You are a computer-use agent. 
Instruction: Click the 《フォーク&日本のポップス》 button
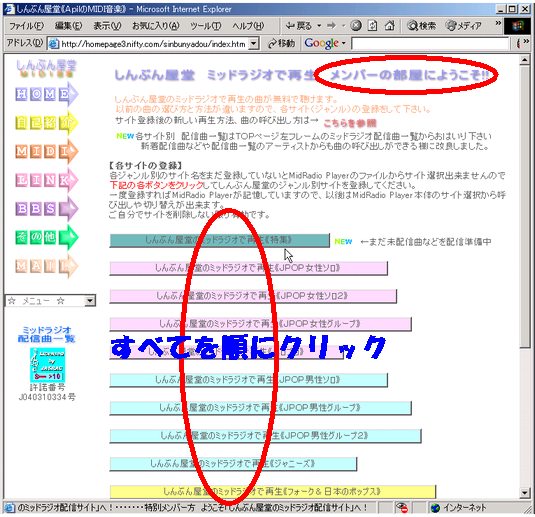273,492
